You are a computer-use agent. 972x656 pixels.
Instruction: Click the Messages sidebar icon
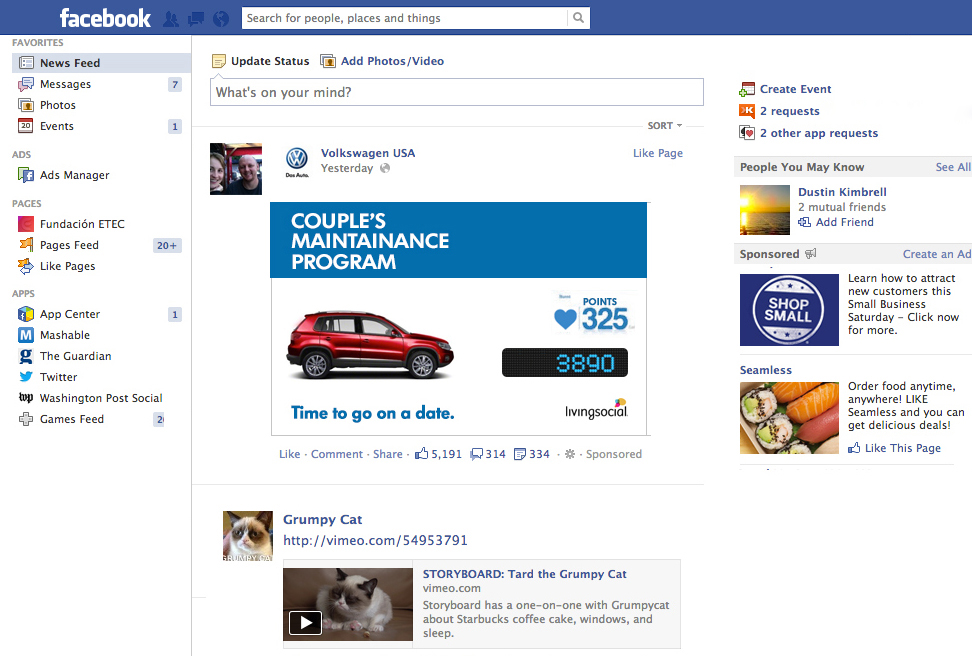tap(26, 84)
